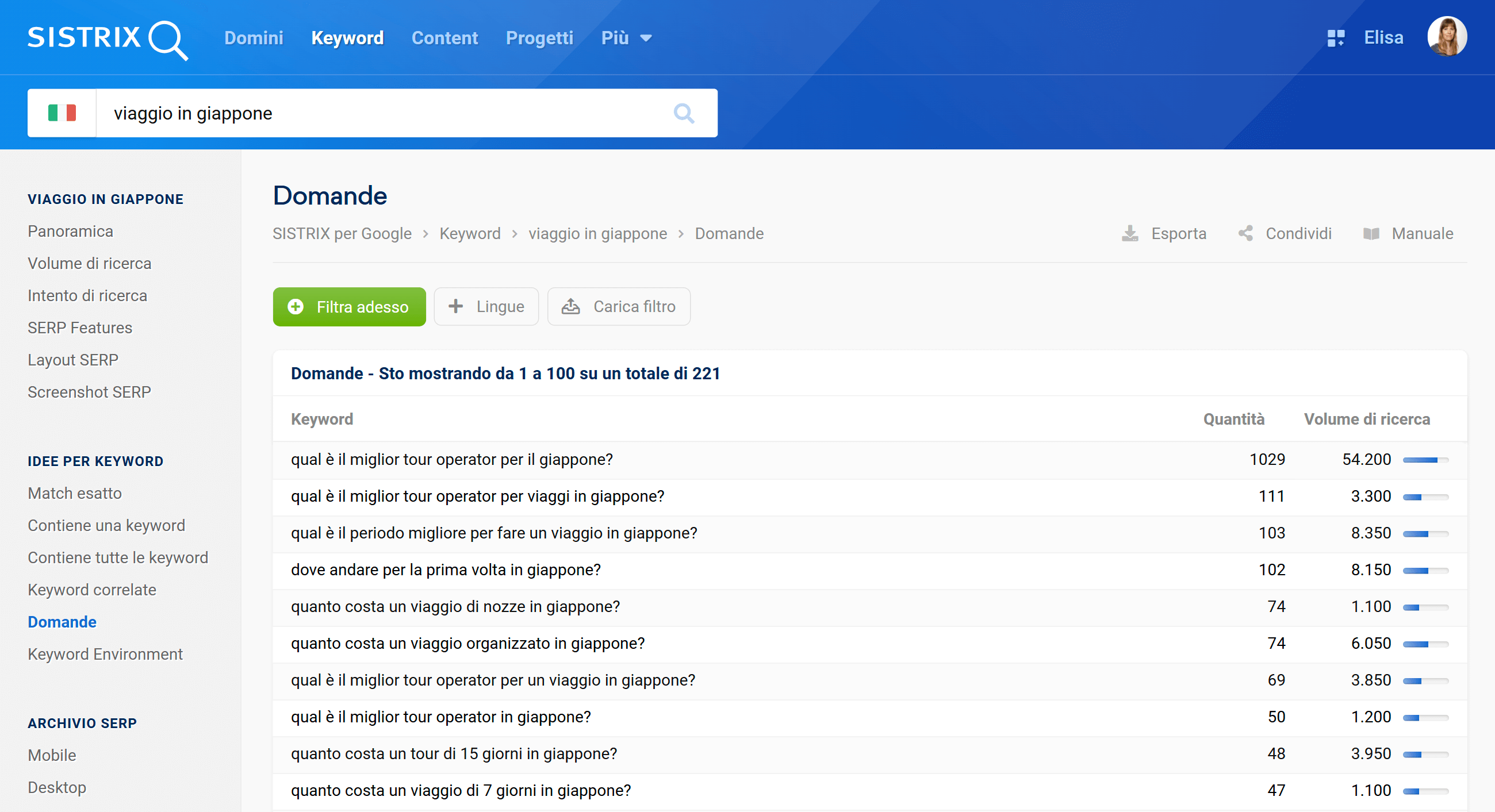The height and width of the screenshot is (812, 1495).
Task: Sort by Volume di ricerca column header
Action: (1366, 419)
